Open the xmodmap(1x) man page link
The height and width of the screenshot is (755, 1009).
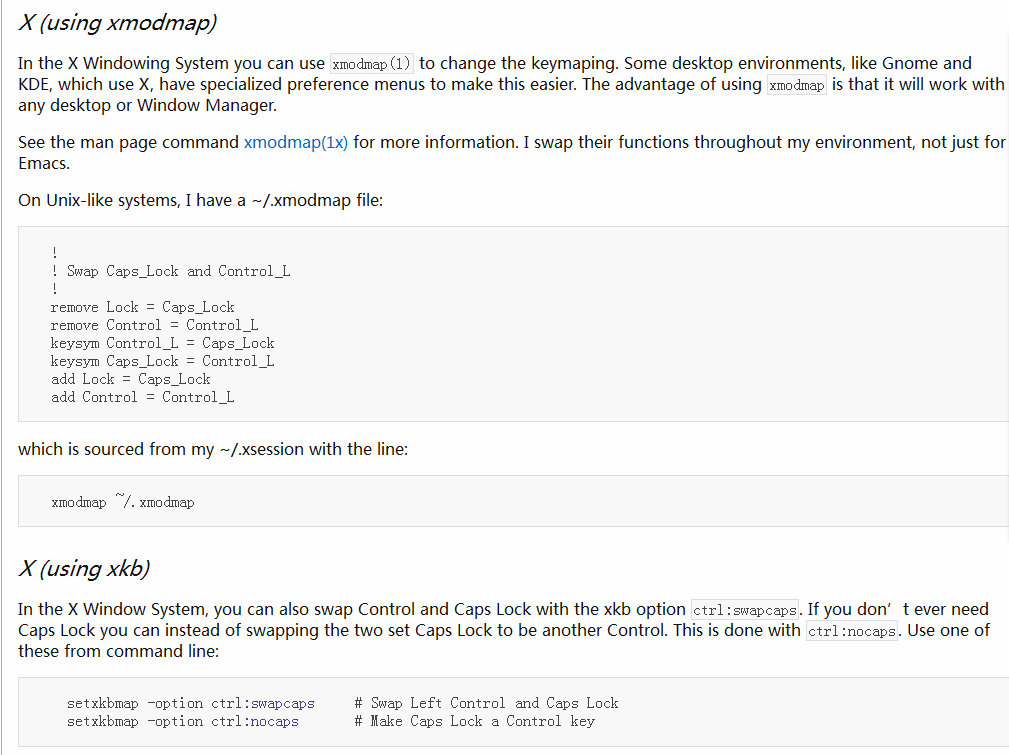click(295, 142)
